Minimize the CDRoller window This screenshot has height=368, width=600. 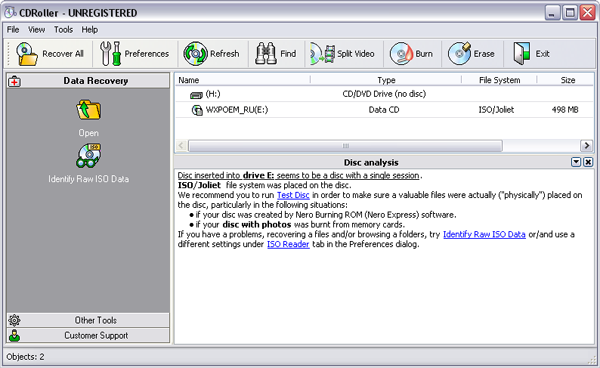tap(552, 13)
